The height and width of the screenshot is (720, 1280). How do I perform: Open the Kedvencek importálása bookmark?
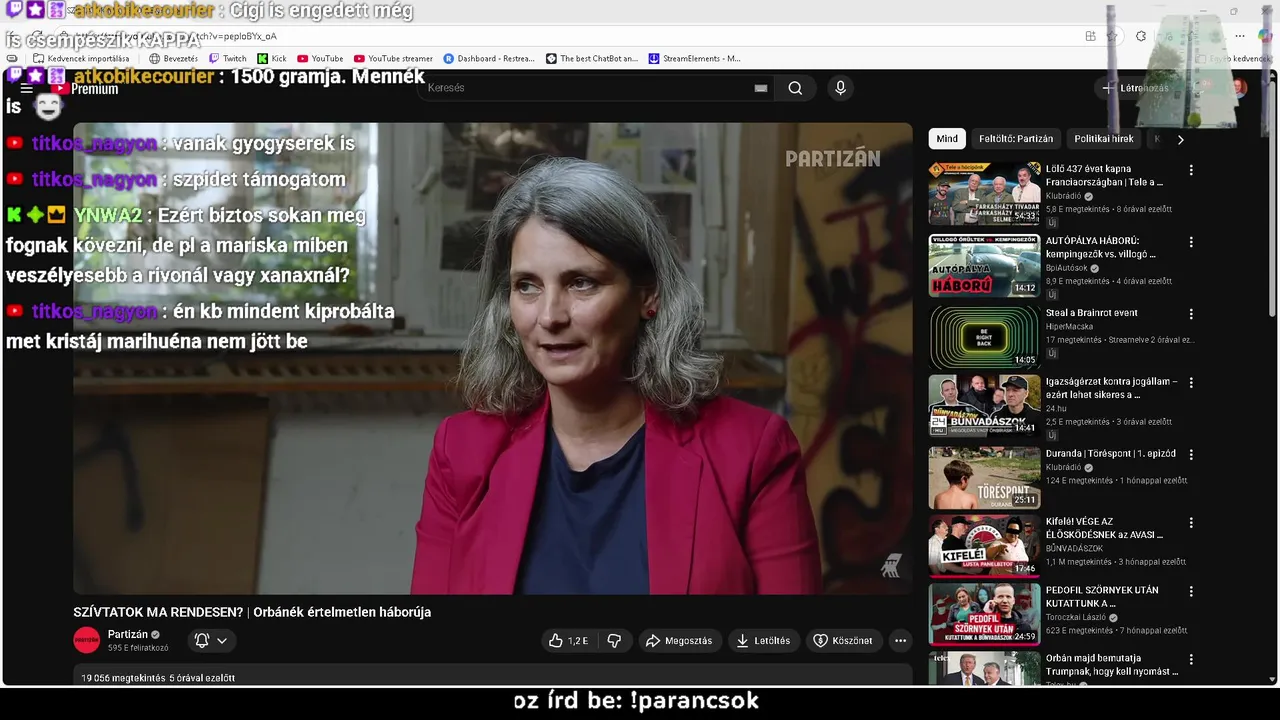[x=80, y=58]
